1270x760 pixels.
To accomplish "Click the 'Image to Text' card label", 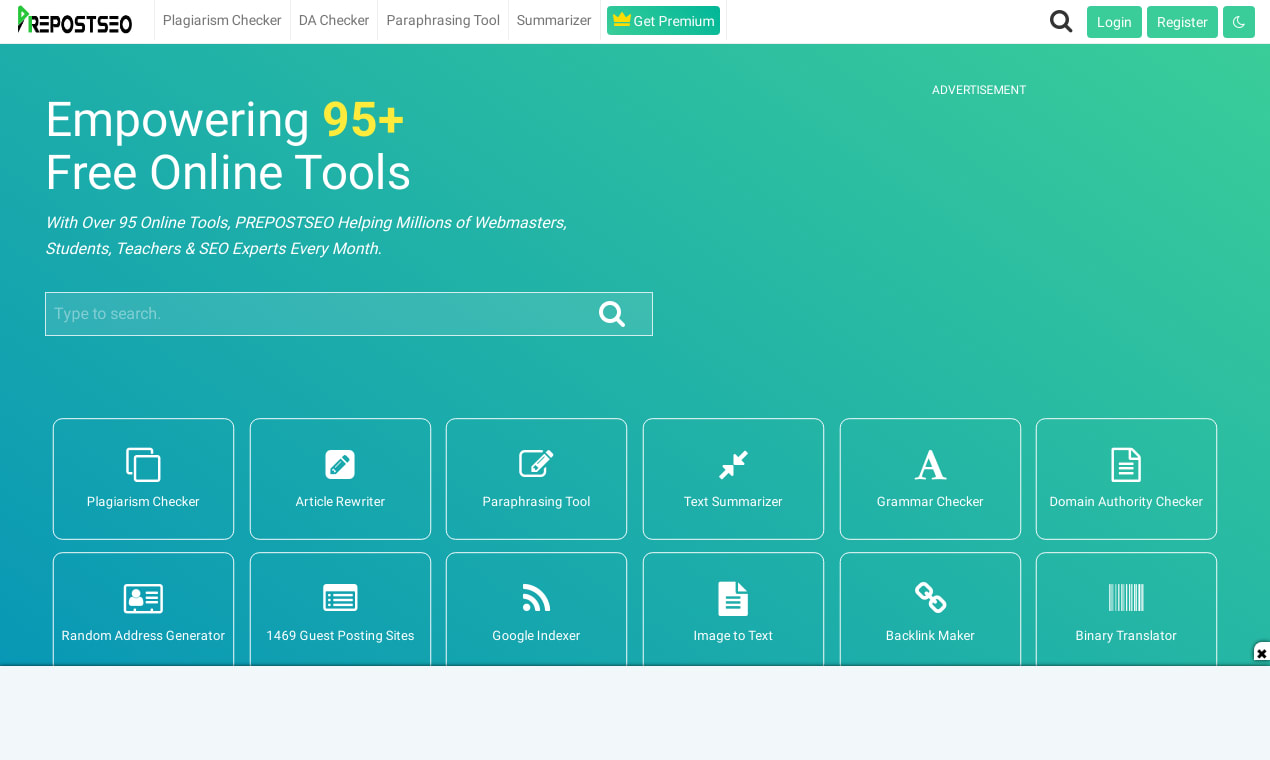I will (733, 636).
